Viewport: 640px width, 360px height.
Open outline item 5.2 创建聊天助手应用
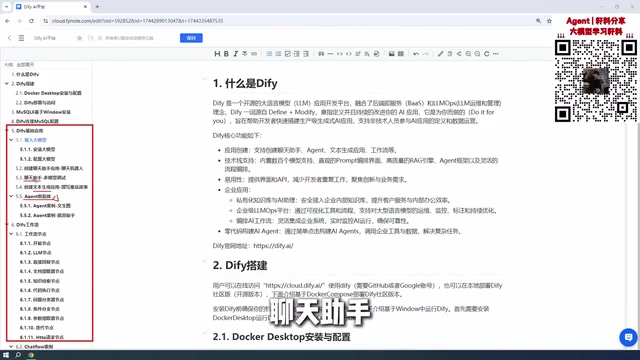pos(49,168)
